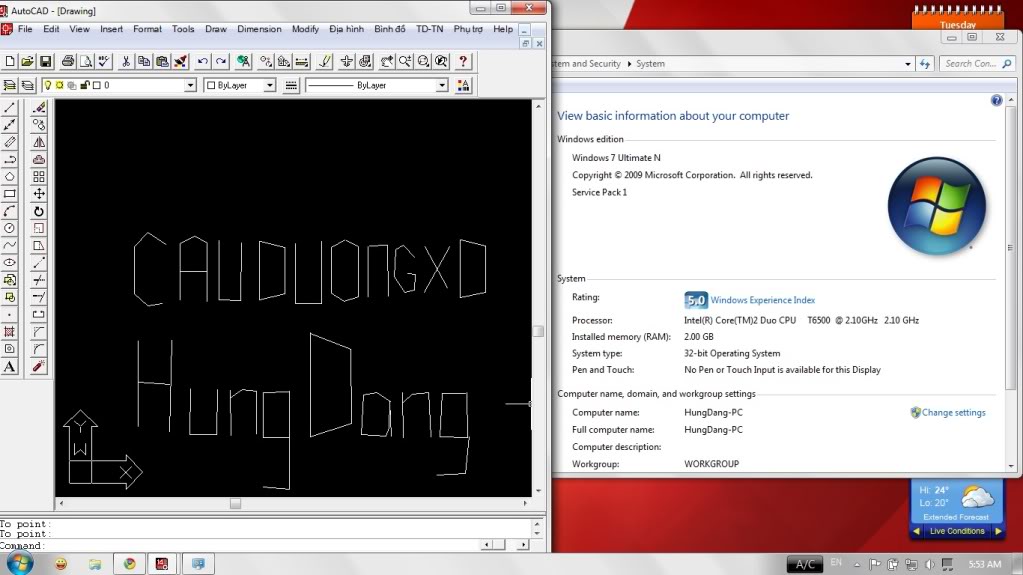Open the Địa hình menu
Image resolution: width=1023 pixels, height=575 pixels.
pyautogui.click(x=346, y=29)
